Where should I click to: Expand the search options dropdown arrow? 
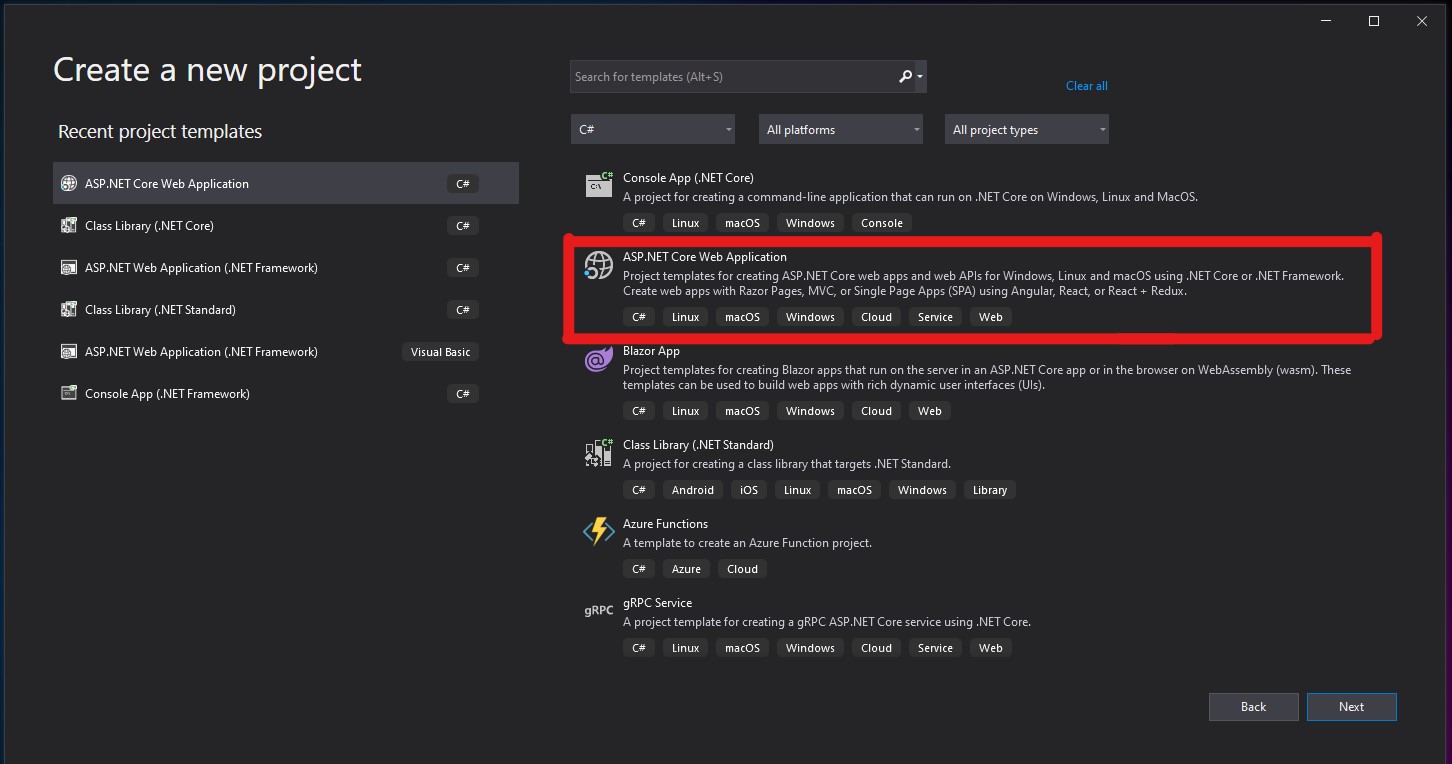click(x=920, y=77)
